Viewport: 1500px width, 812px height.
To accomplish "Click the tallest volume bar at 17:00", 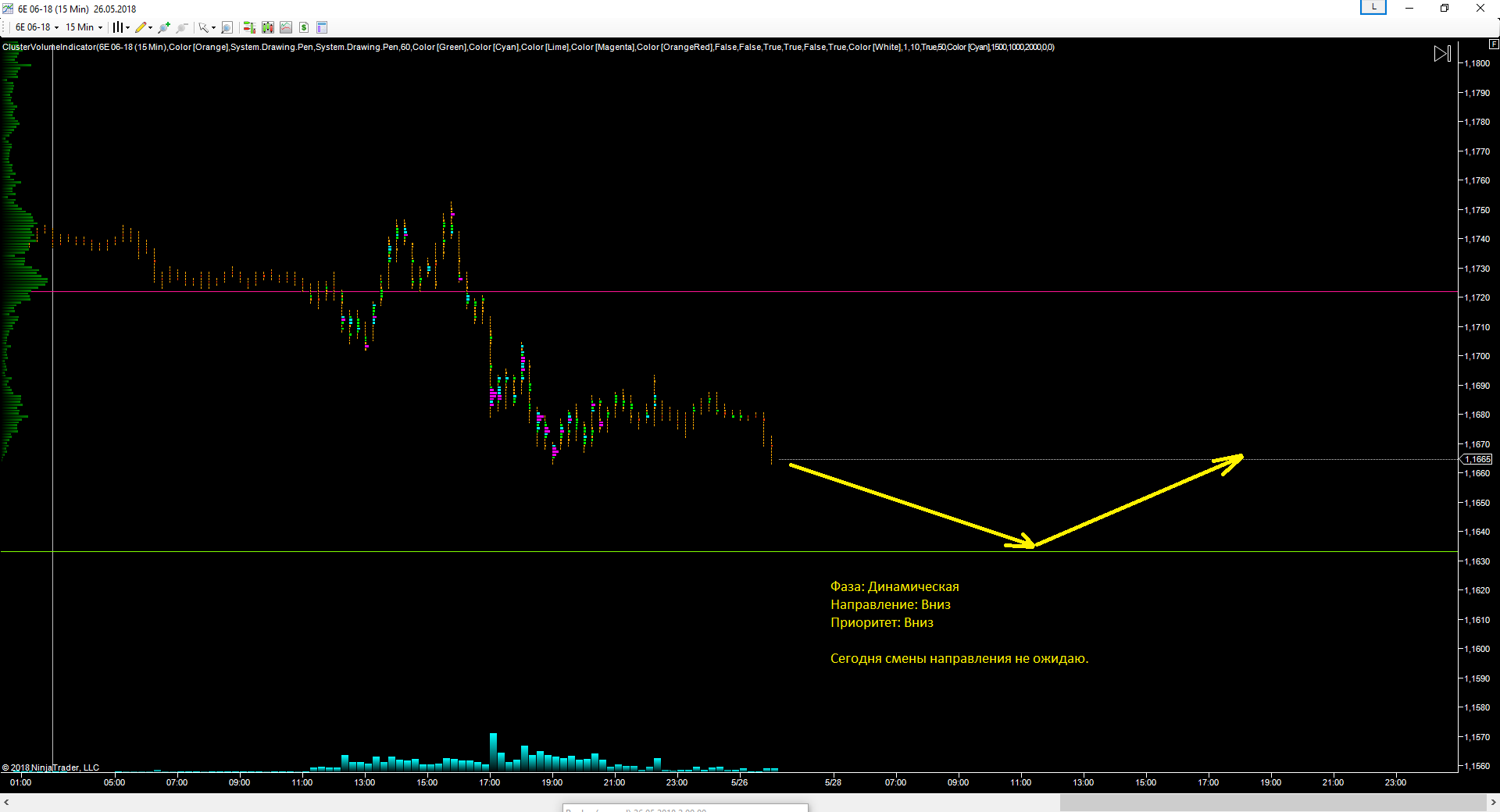I will (493, 752).
